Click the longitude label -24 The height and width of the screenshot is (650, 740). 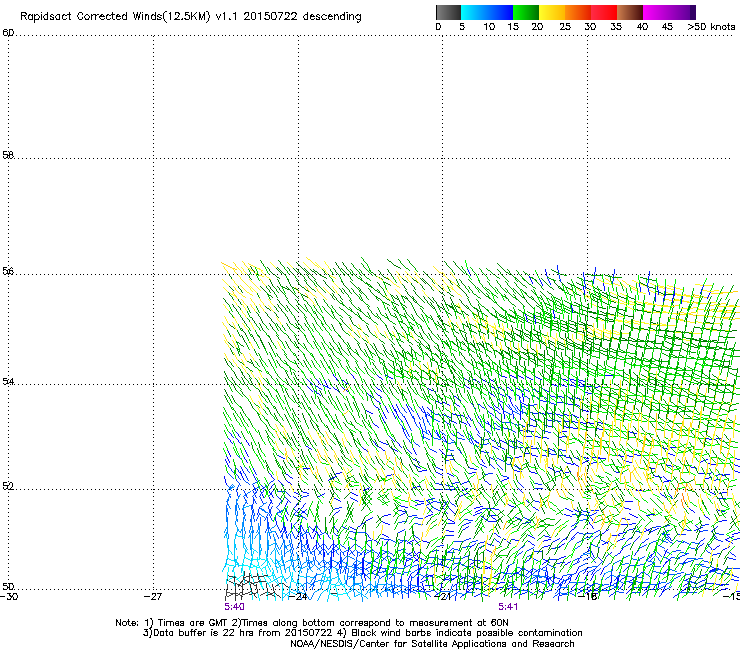coord(299,596)
